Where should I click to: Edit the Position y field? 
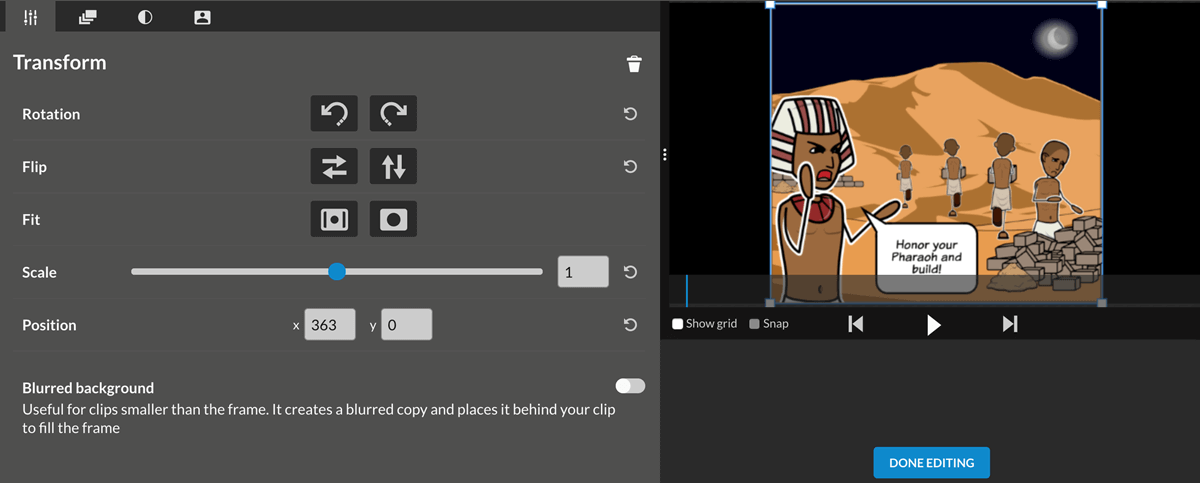(407, 325)
